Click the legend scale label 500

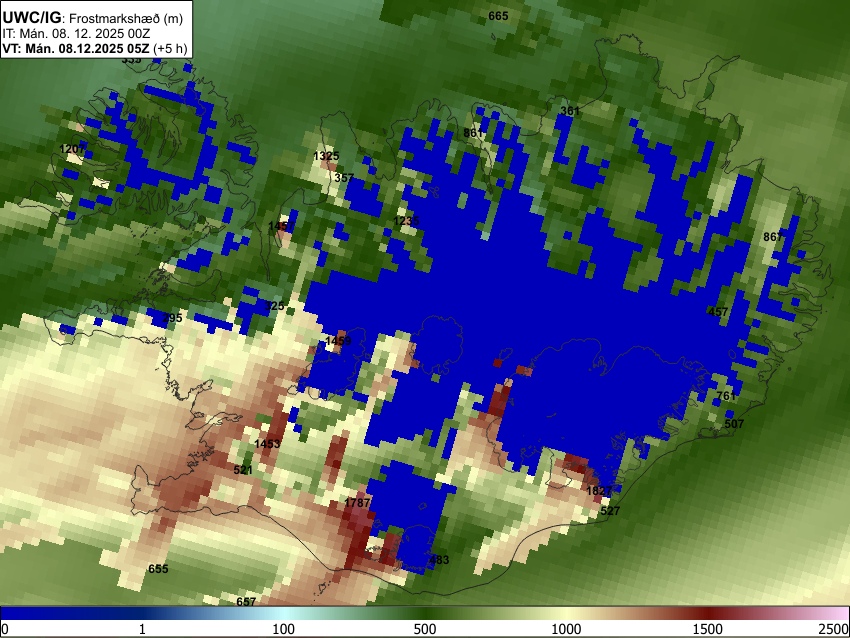point(425,629)
